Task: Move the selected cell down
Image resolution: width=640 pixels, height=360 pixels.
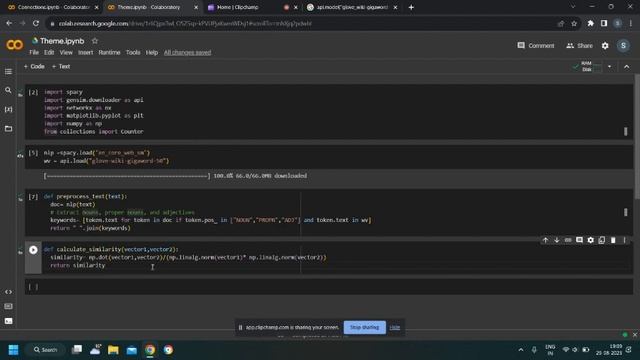Action: point(557,240)
